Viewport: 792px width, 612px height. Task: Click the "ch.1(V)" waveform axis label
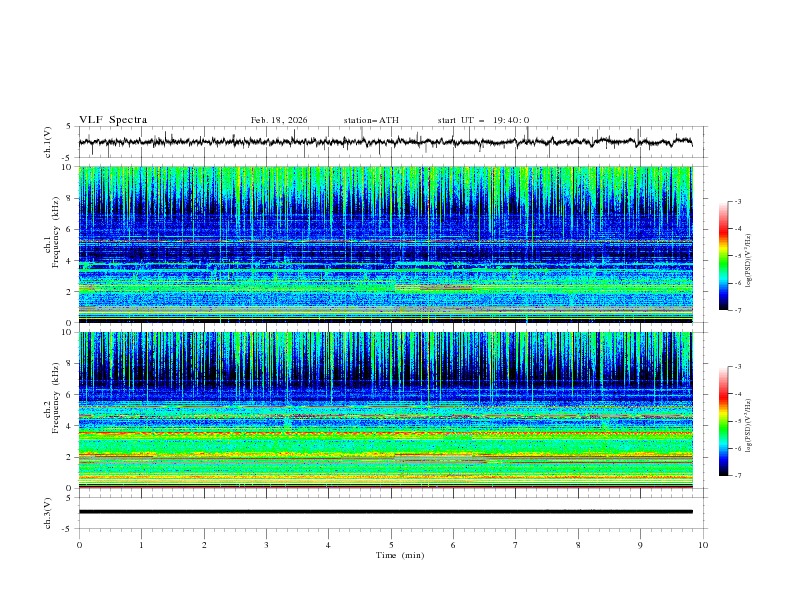click(x=48, y=142)
